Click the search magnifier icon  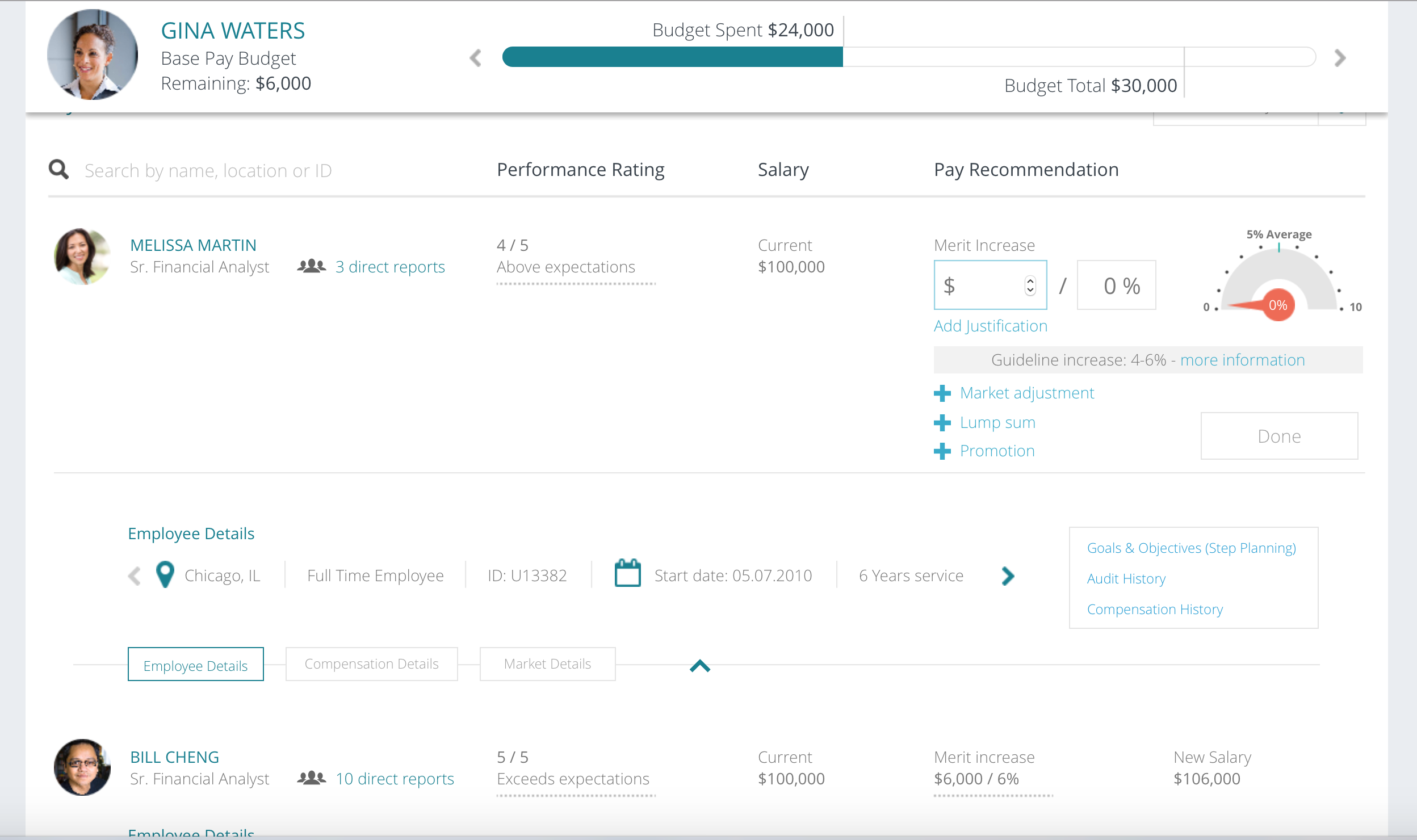click(58, 169)
